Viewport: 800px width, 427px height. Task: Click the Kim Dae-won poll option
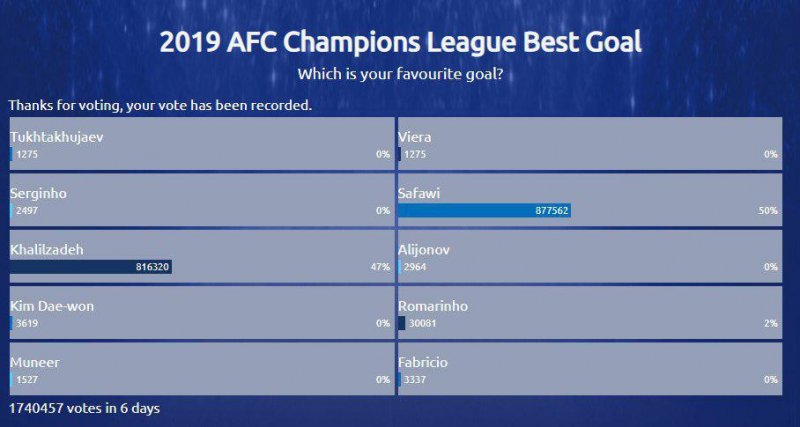tap(52, 306)
